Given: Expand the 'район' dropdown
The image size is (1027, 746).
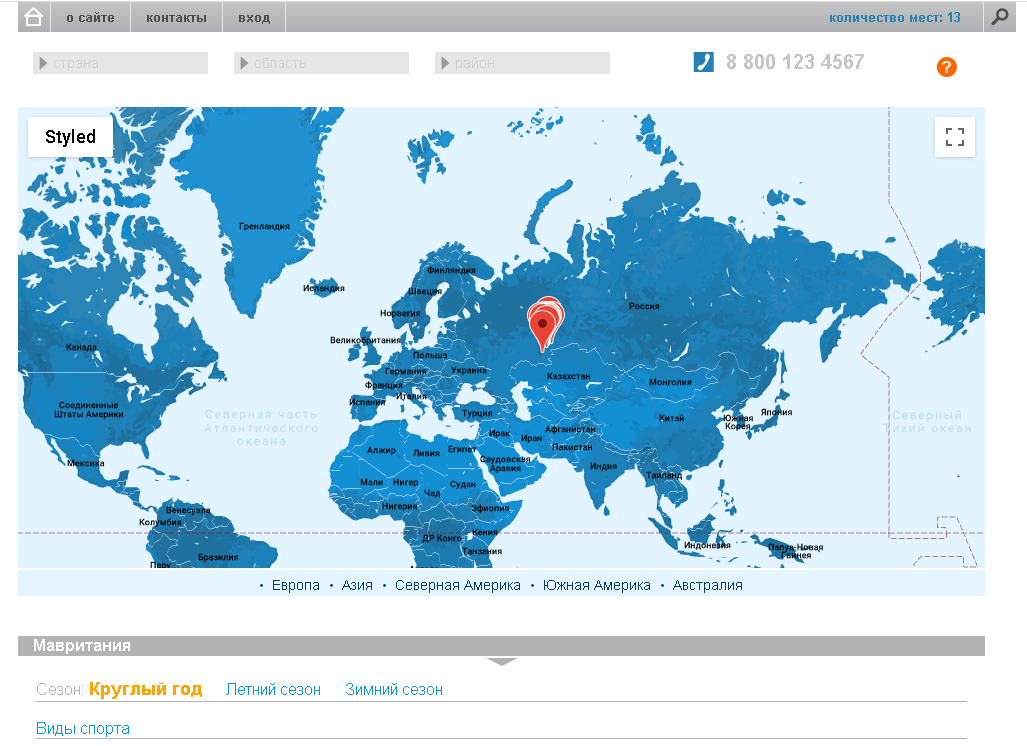Looking at the screenshot, I should tap(523, 63).
